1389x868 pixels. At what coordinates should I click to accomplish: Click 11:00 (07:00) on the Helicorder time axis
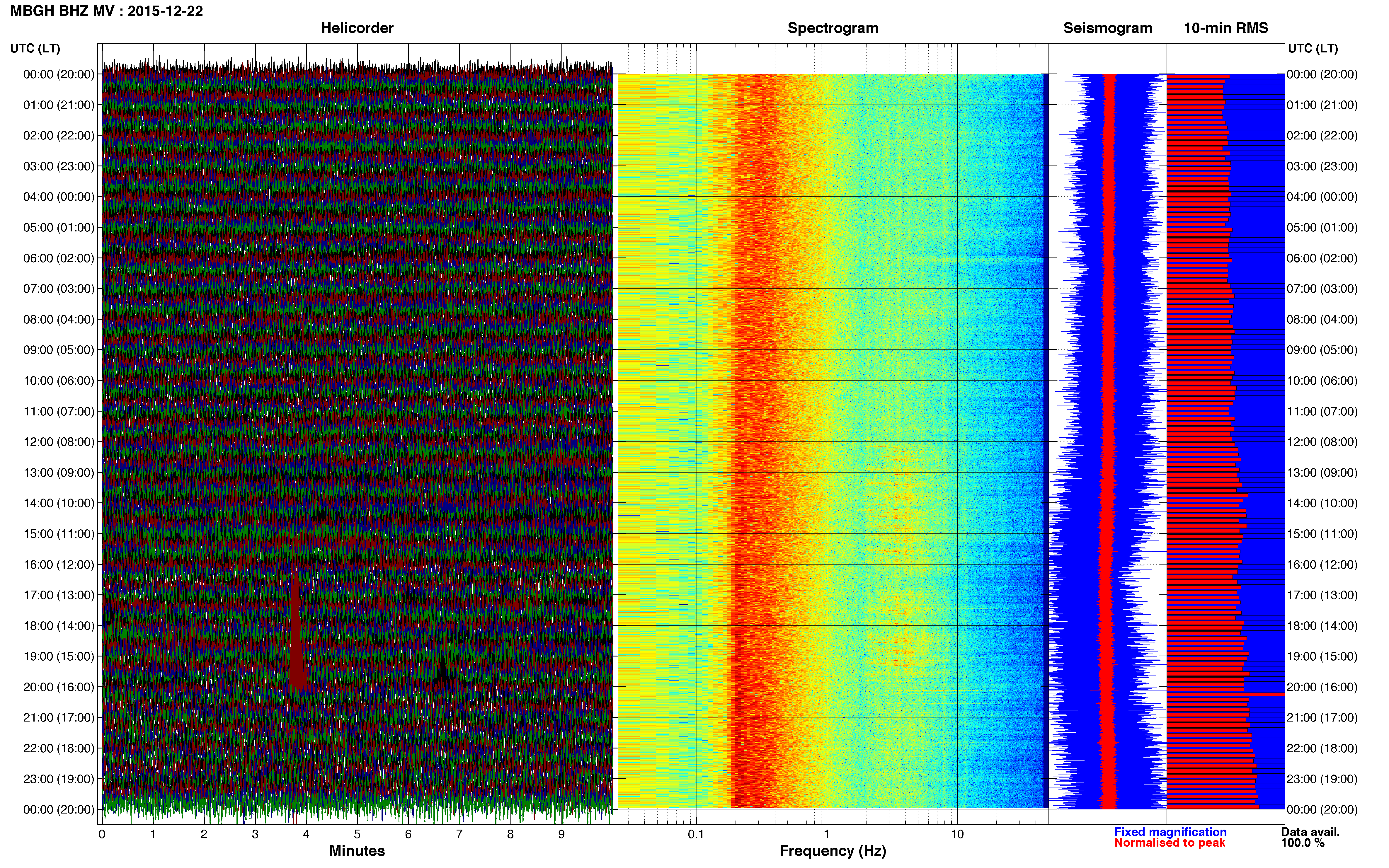pos(59,412)
